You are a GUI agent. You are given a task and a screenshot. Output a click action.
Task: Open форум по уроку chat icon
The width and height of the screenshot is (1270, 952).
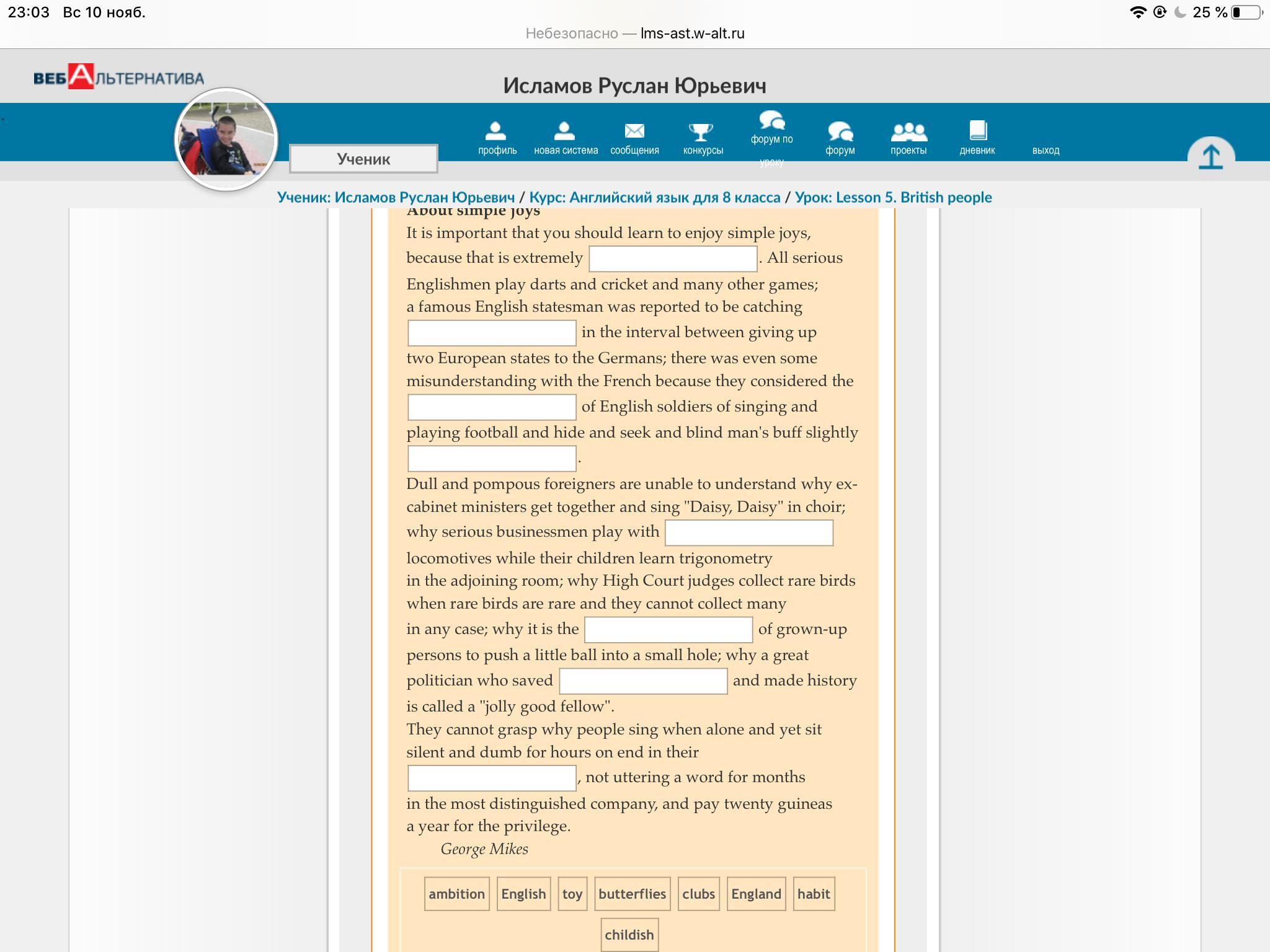click(771, 120)
